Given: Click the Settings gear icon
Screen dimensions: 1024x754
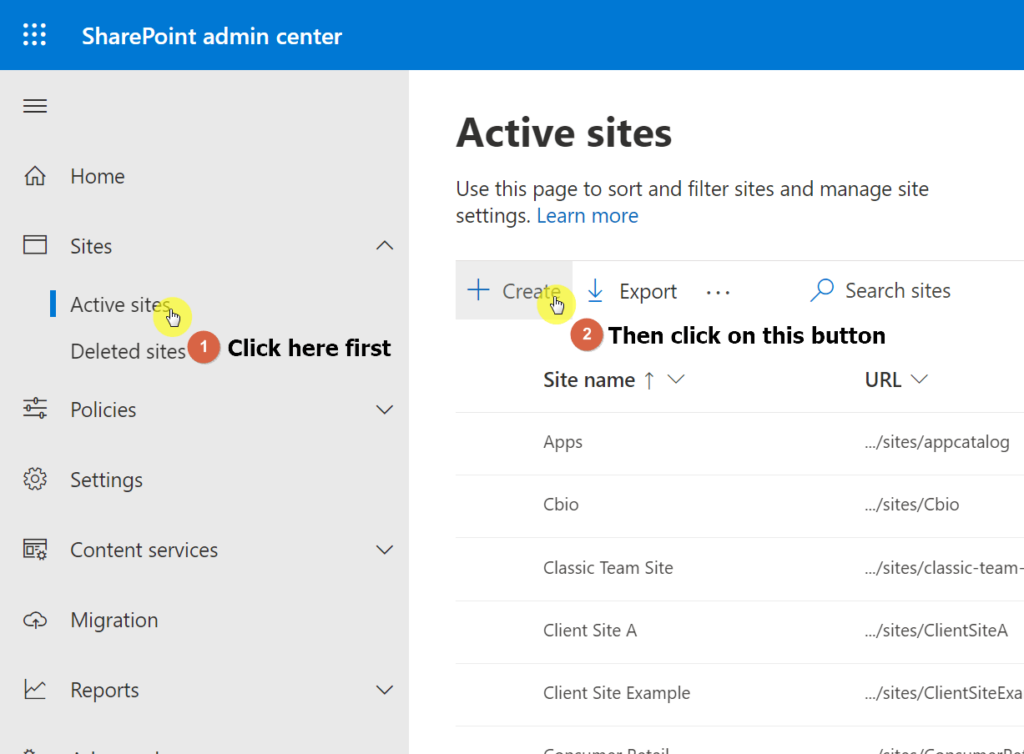Looking at the screenshot, I should 35,479.
